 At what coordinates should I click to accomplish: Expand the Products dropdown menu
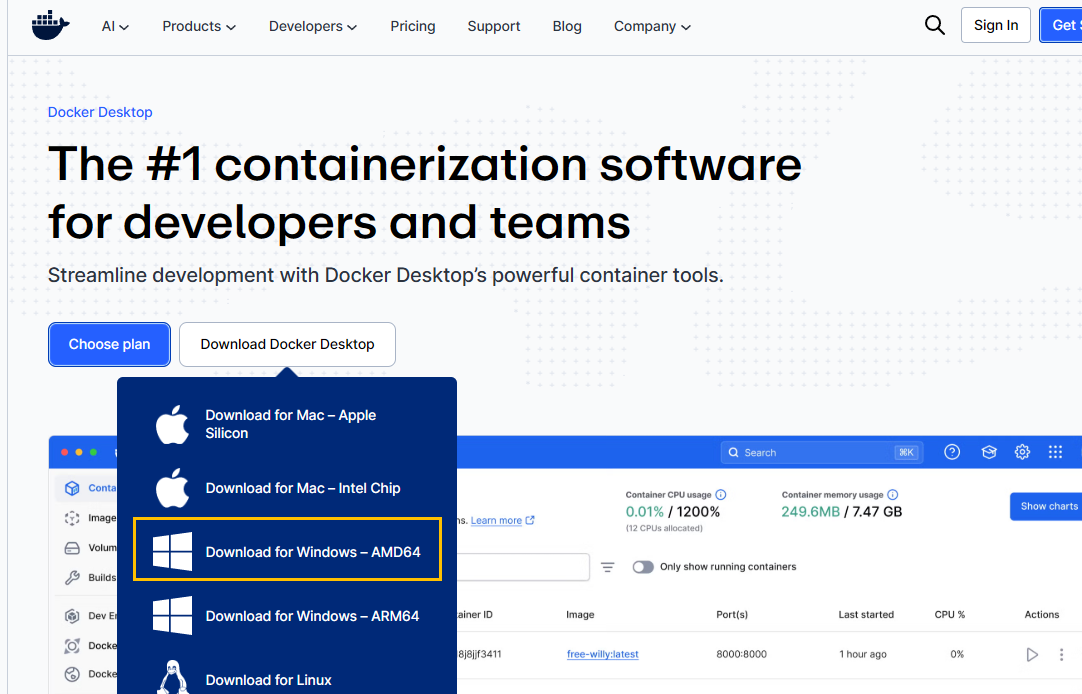[199, 26]
